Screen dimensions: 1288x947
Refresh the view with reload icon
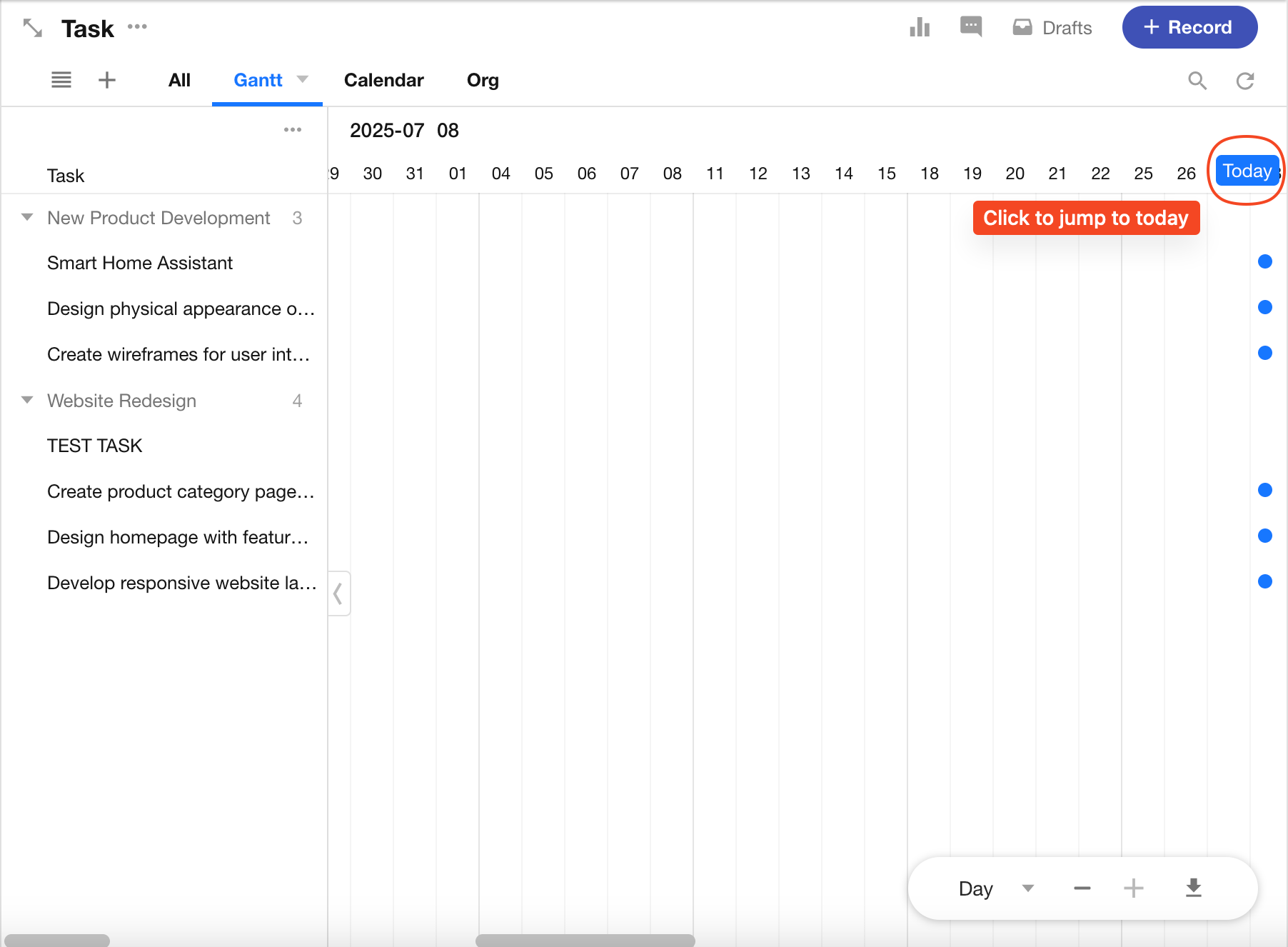tap(1245, 81)
